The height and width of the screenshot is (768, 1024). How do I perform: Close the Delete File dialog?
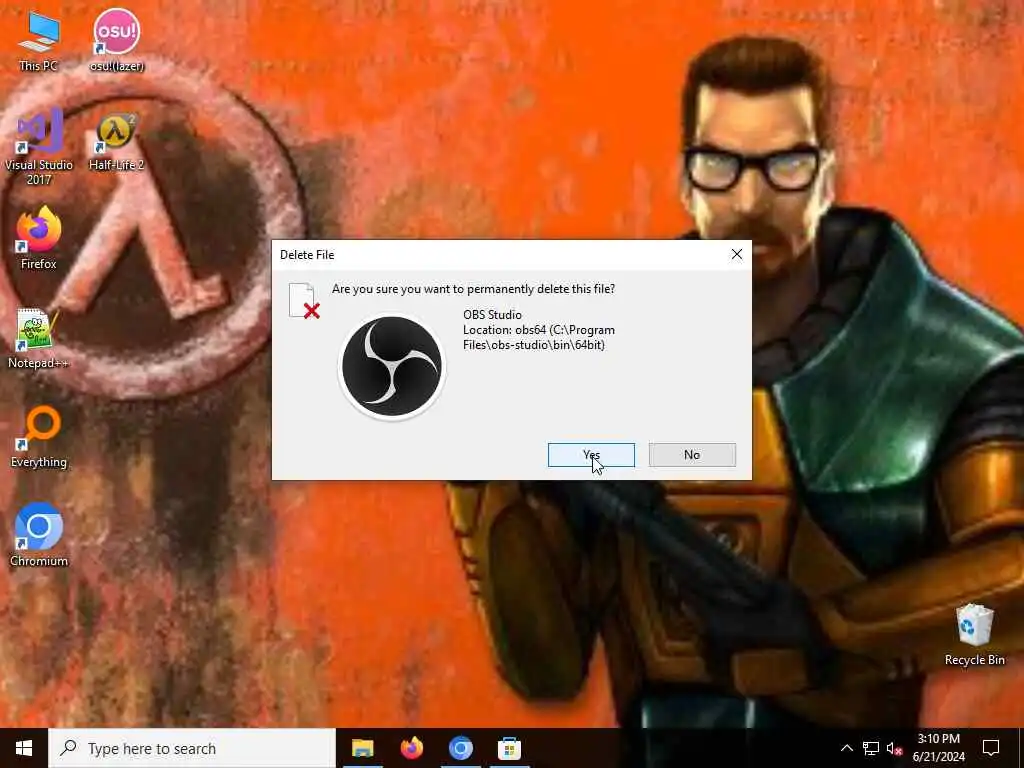[737, 255]
